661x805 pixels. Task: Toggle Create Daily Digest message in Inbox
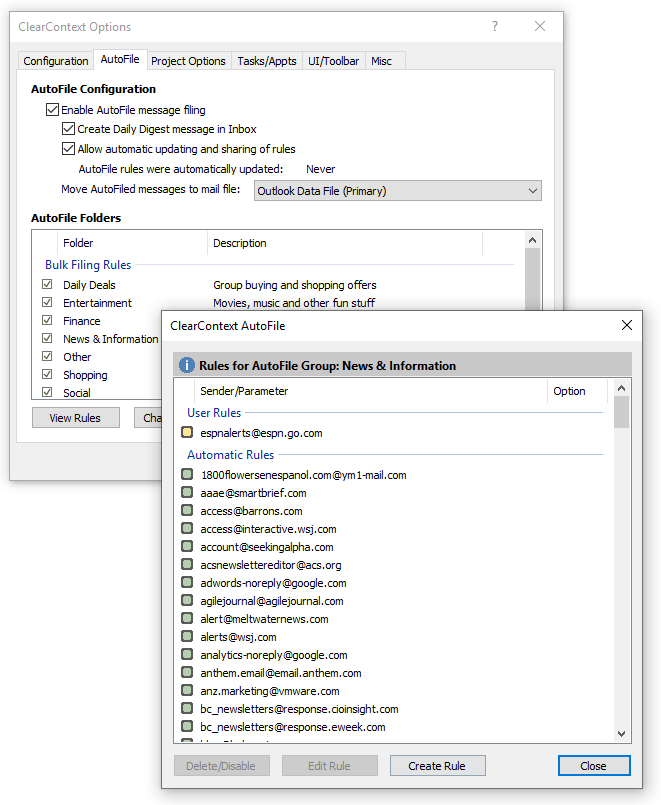pyautogui.click(x=68, y=128)
